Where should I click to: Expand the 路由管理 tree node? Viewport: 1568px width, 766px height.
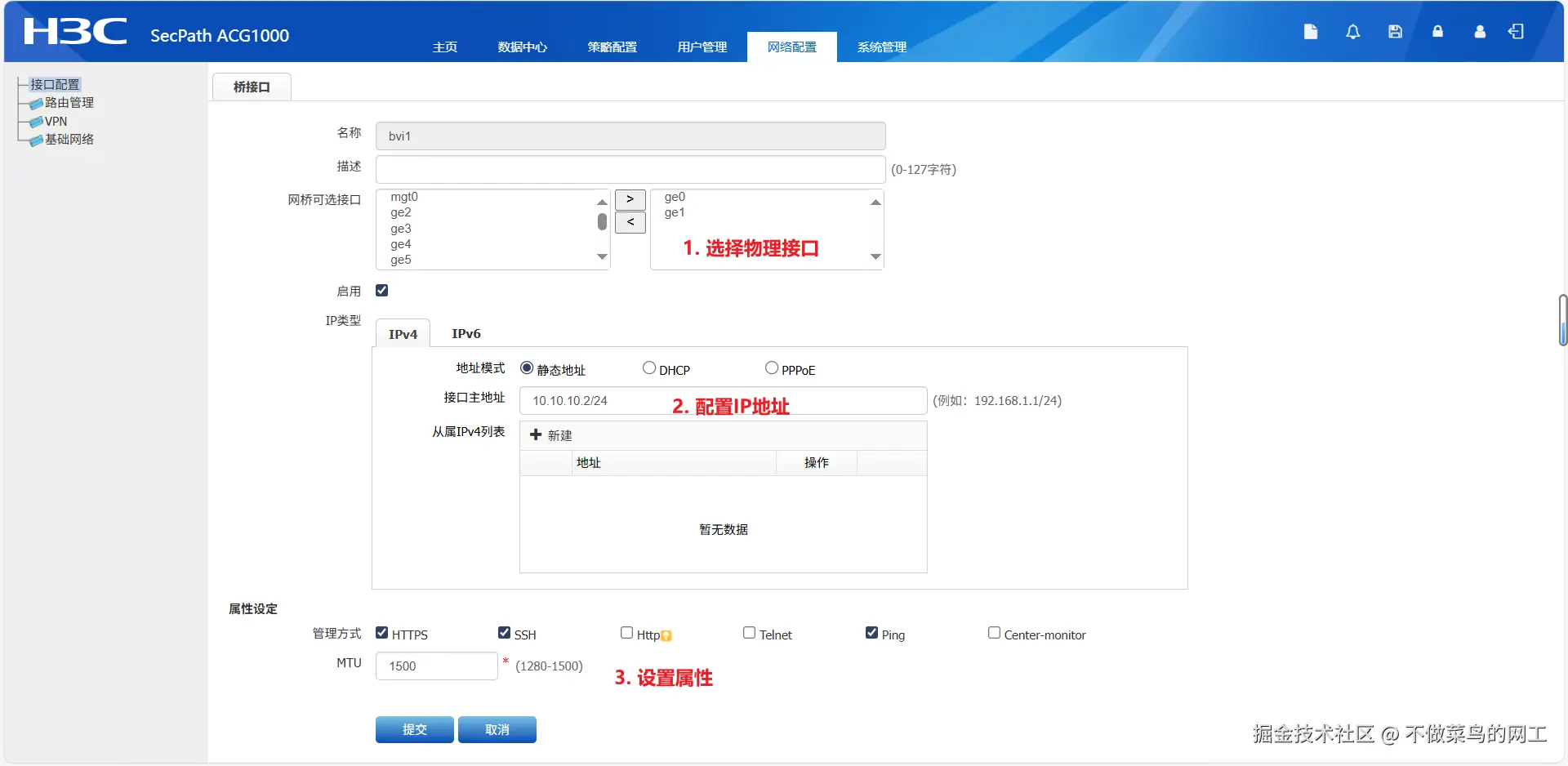pyautogui.click(x=69, y=103)
